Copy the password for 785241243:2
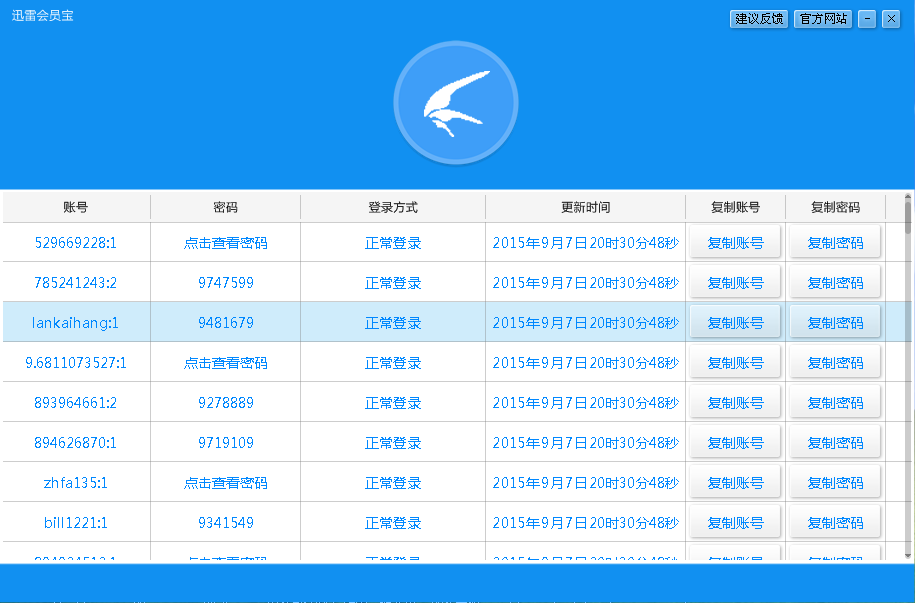 (x=834, y=281)
